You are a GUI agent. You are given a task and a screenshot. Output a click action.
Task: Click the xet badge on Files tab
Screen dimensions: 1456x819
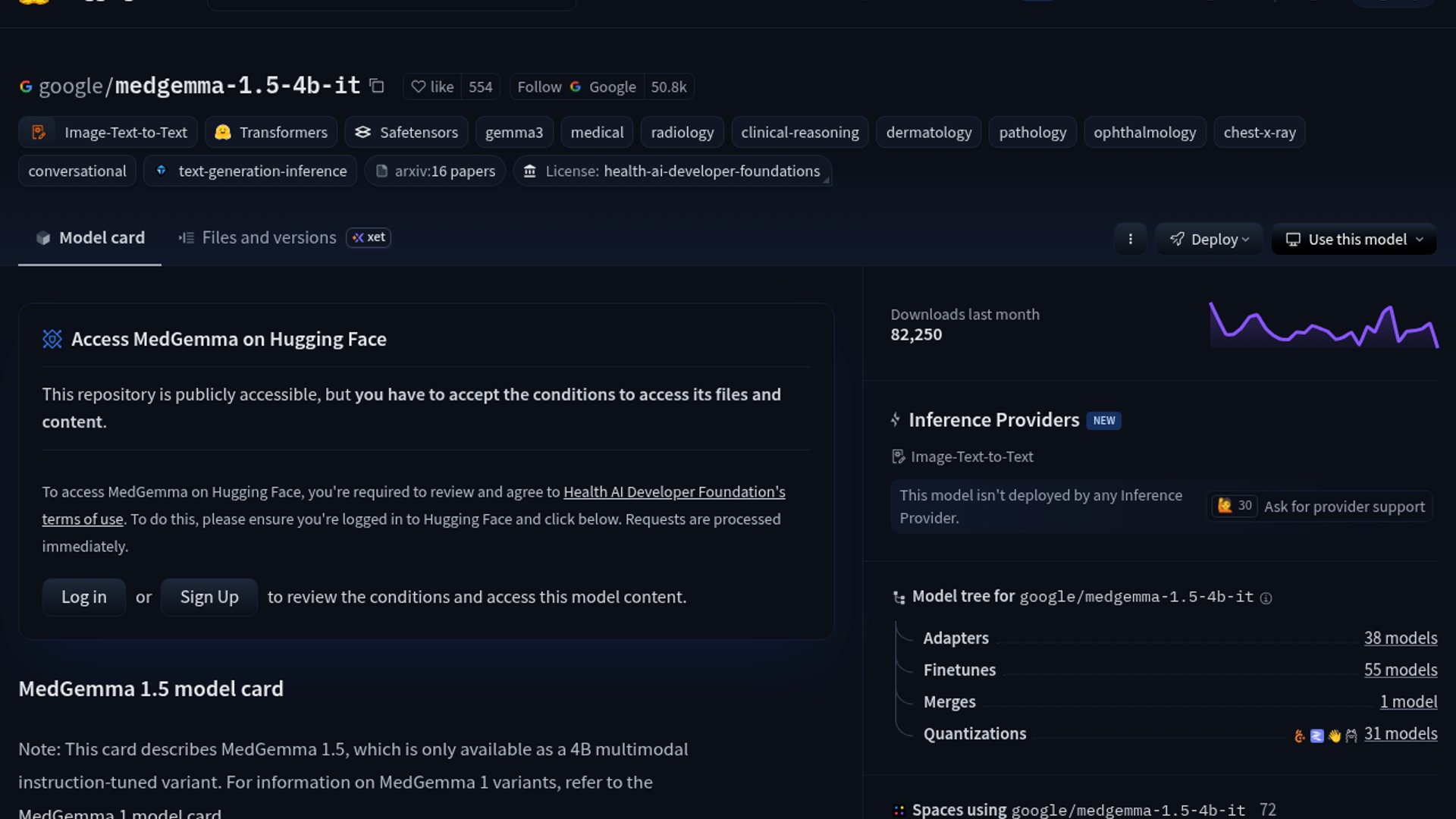tap(369, 238)
